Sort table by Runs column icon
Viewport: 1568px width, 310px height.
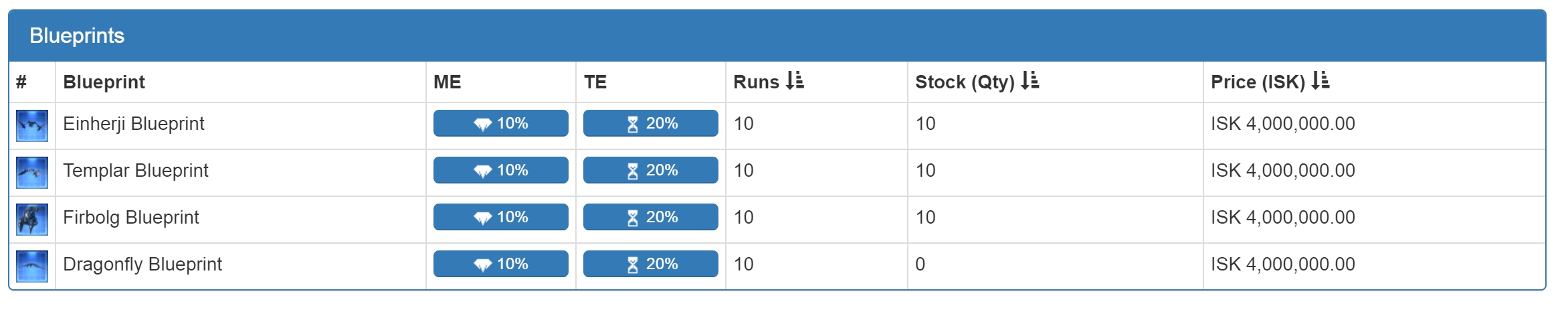pyautogui.click(x=795, y=82)
